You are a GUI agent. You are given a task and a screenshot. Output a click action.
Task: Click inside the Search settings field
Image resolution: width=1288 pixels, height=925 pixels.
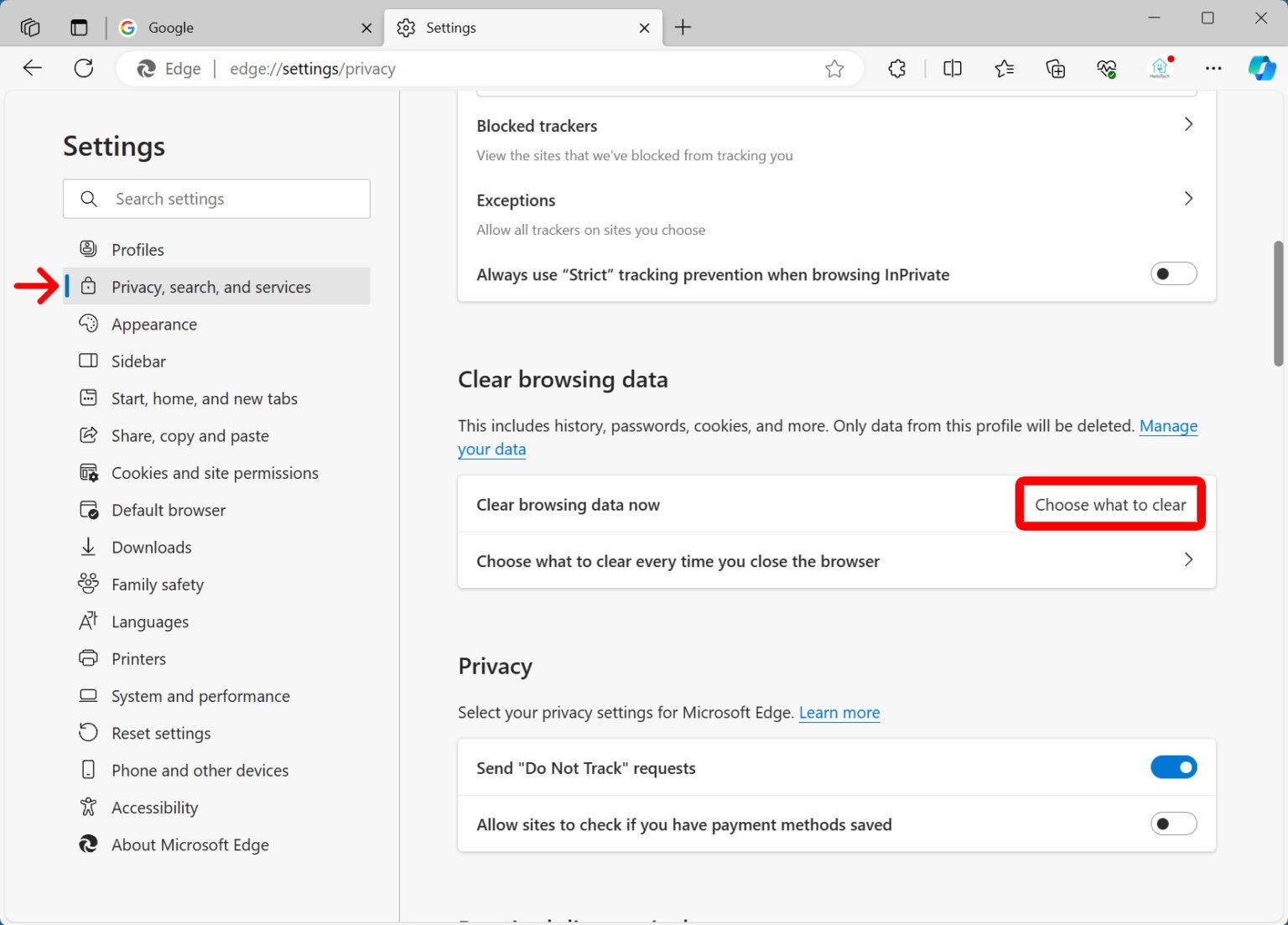(216, 199)
